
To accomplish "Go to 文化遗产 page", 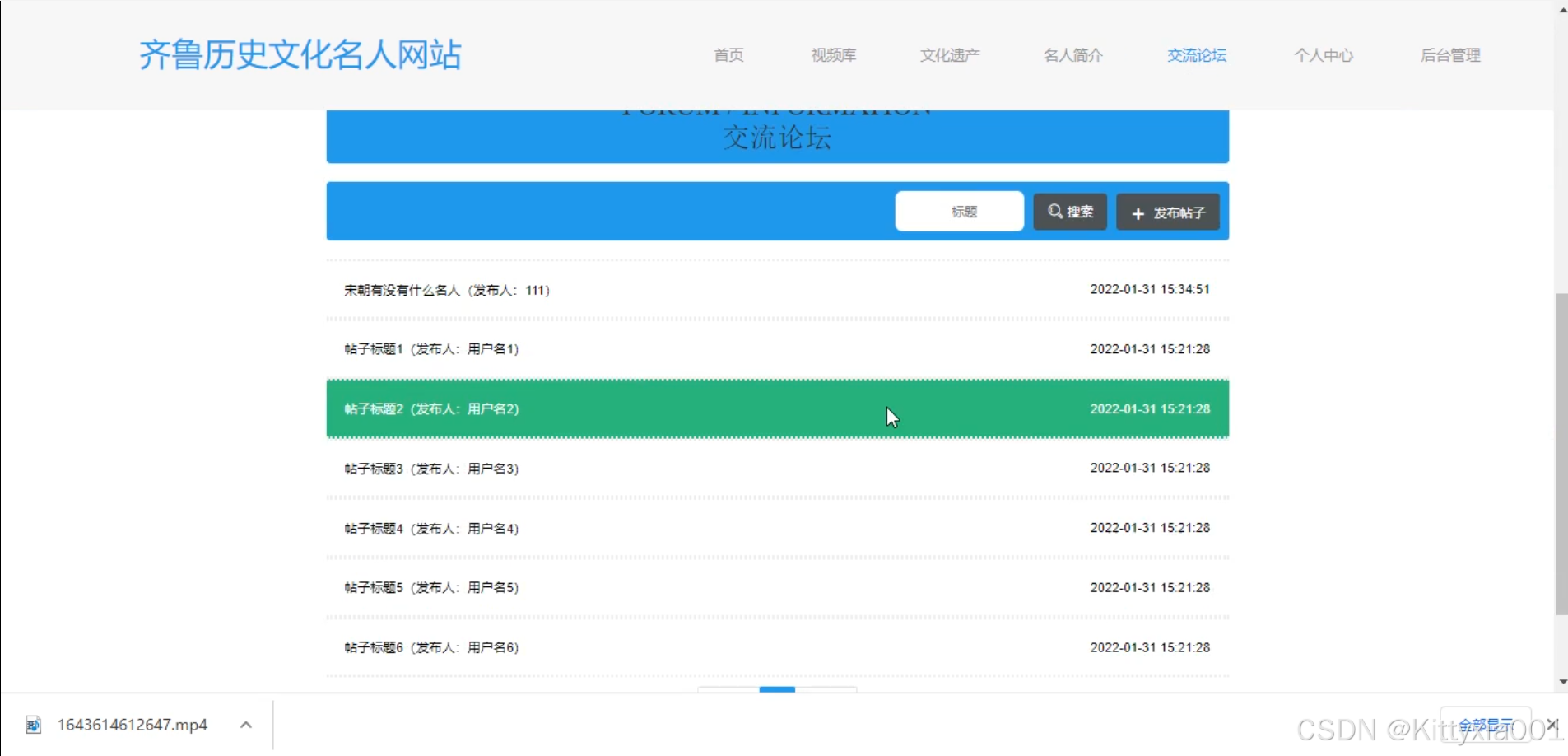I will click(950, 55).
